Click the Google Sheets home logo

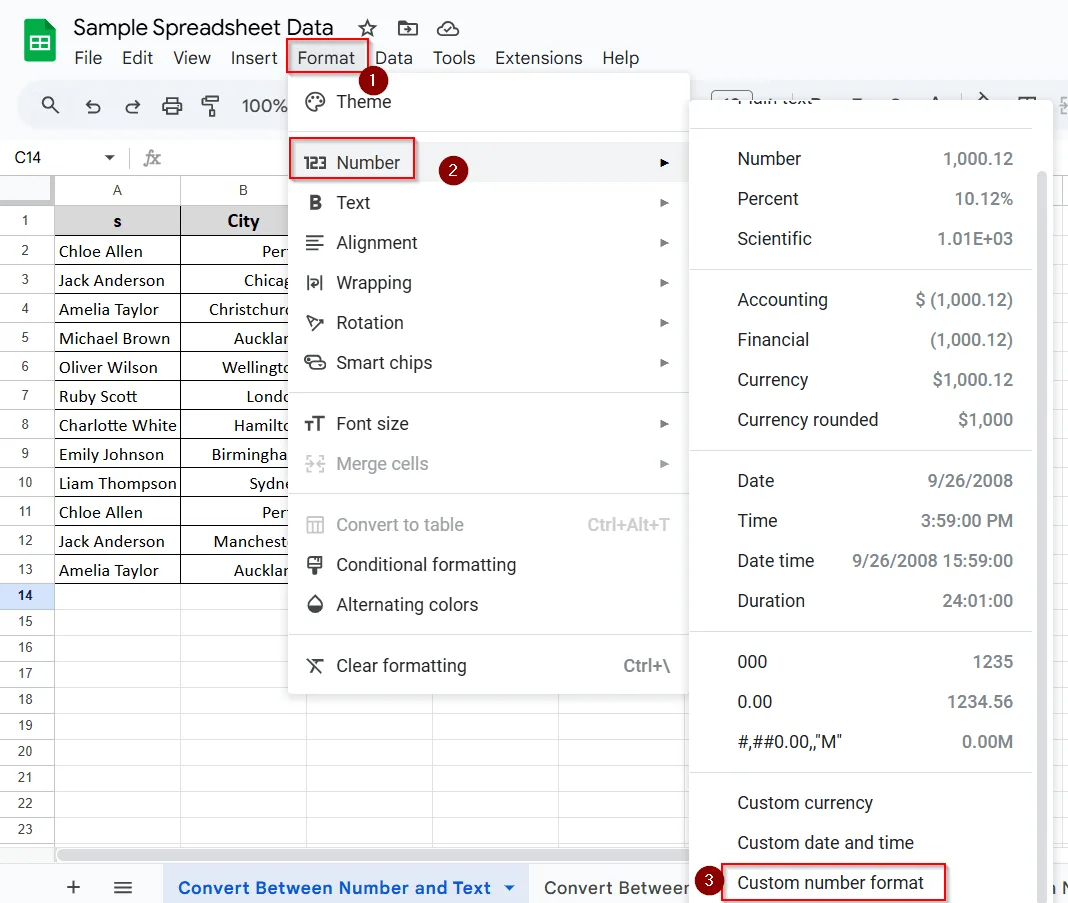tap(40, 41)
